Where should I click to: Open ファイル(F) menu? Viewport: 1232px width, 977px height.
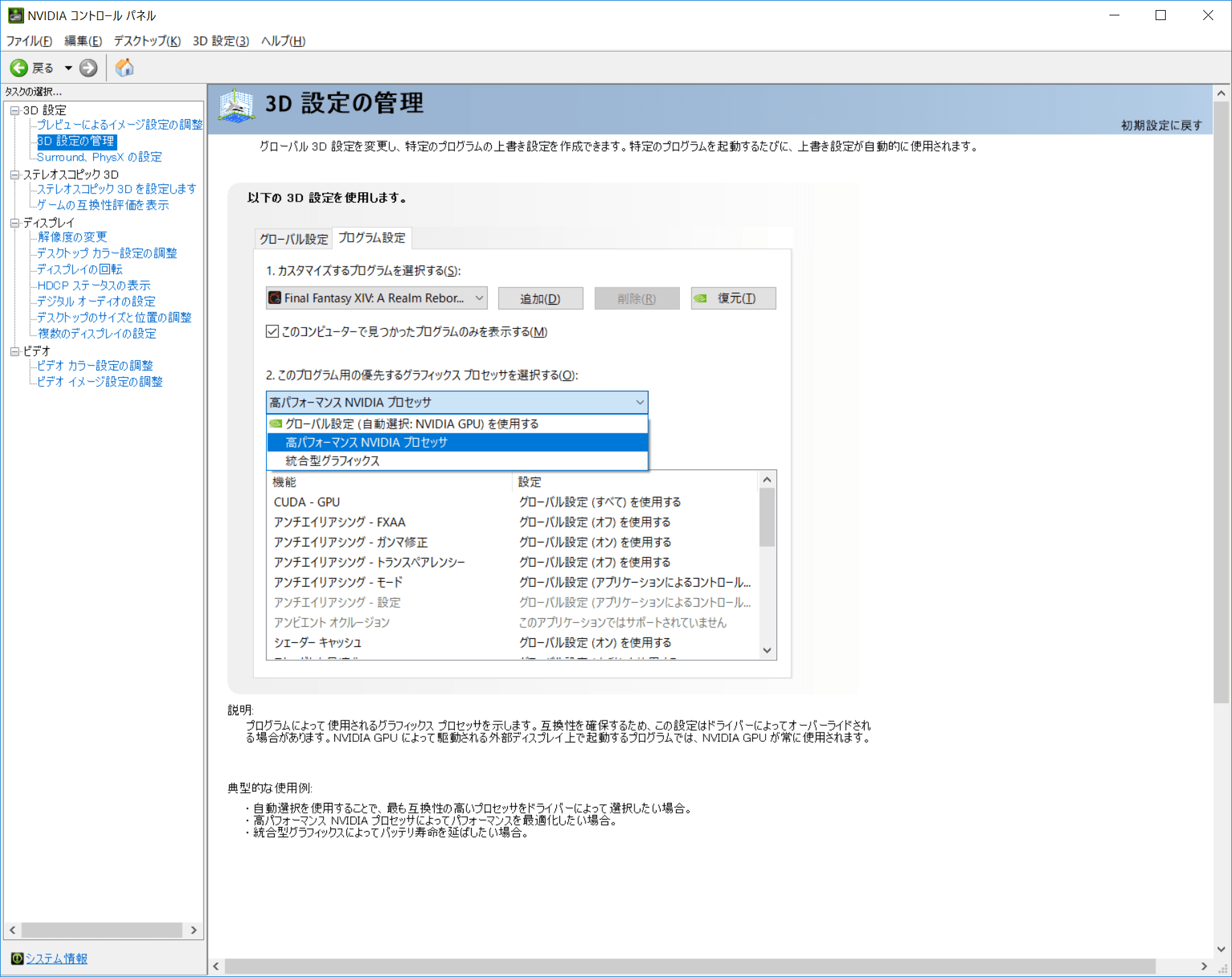point(29,41)
